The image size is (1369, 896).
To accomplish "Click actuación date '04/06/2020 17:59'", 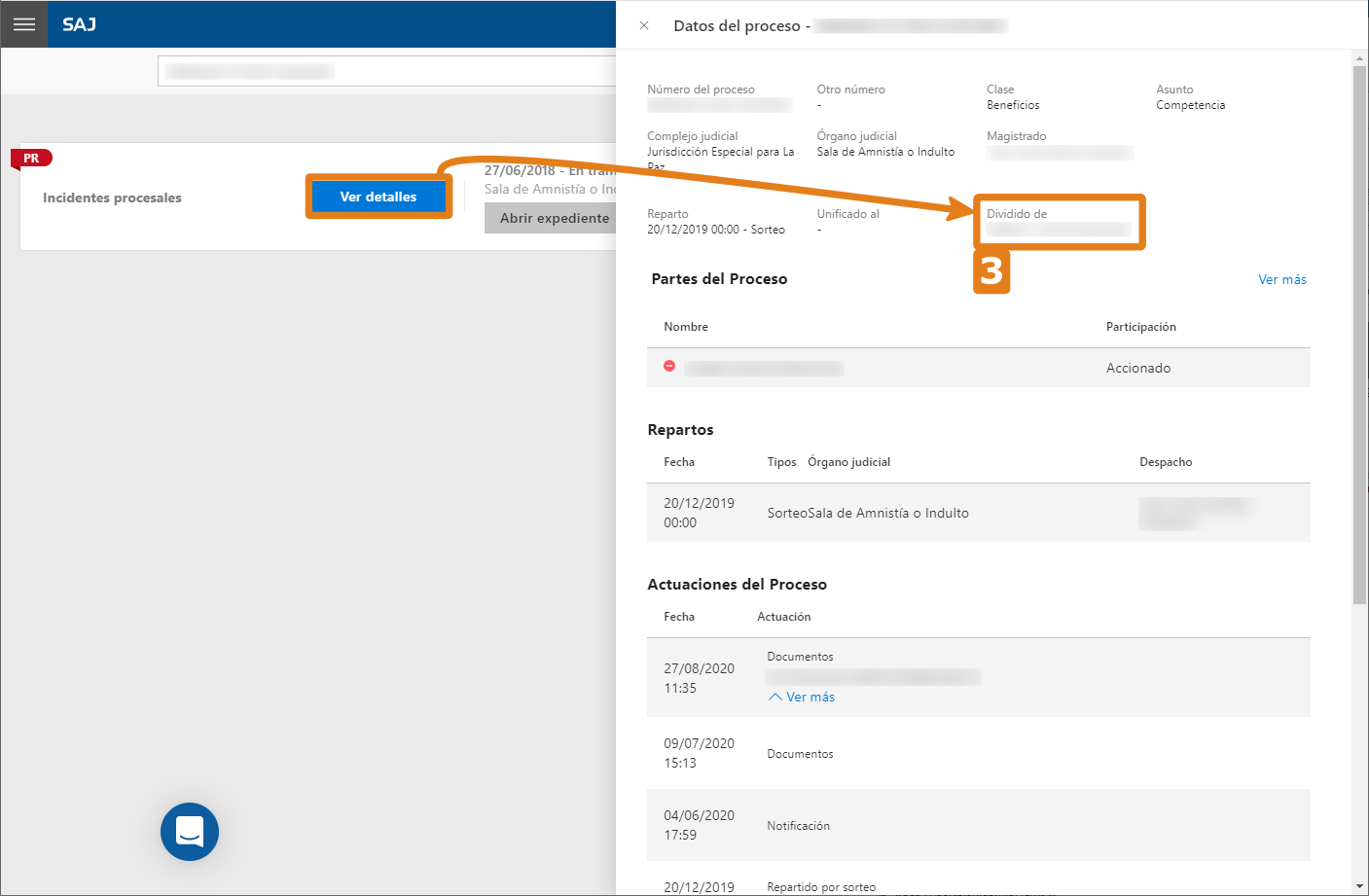I will [699, 825].
